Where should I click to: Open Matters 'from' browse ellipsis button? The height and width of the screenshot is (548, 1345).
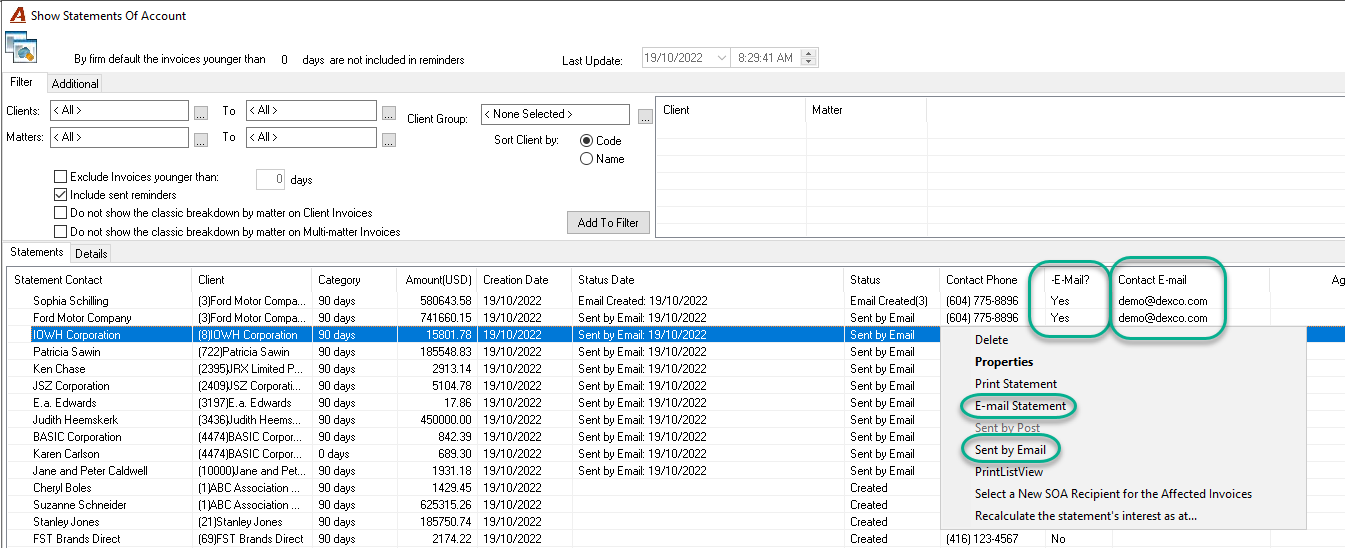(x=201, y=140)
